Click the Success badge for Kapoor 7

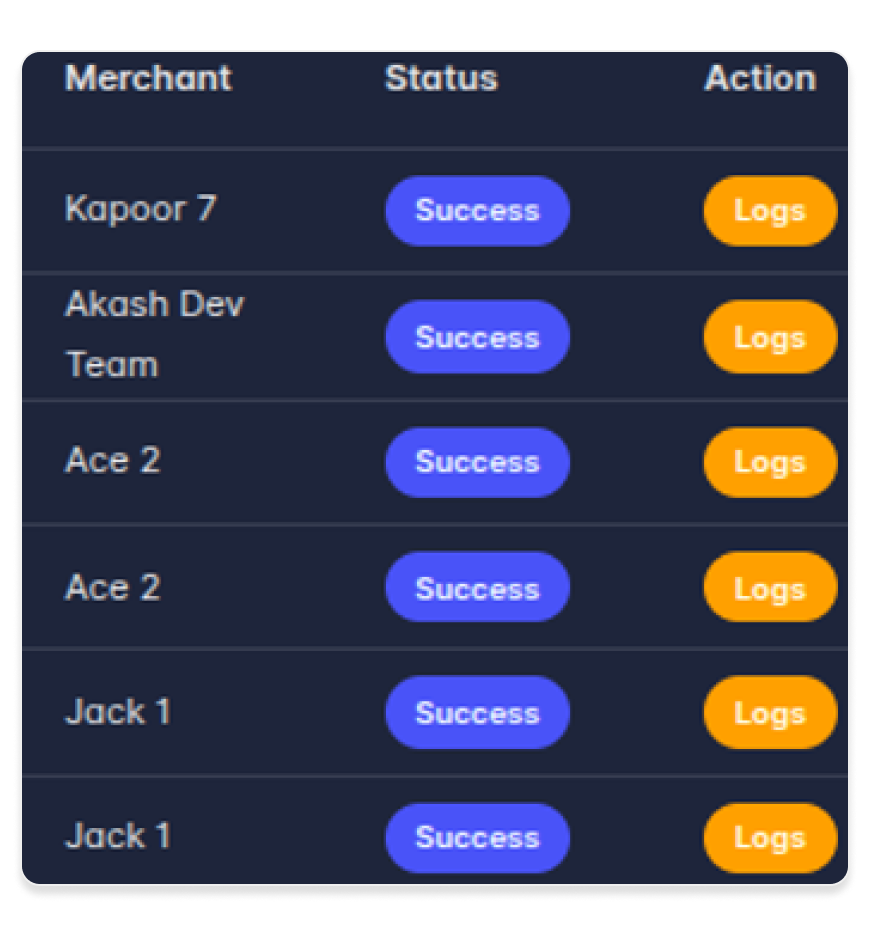click(477, 211)
